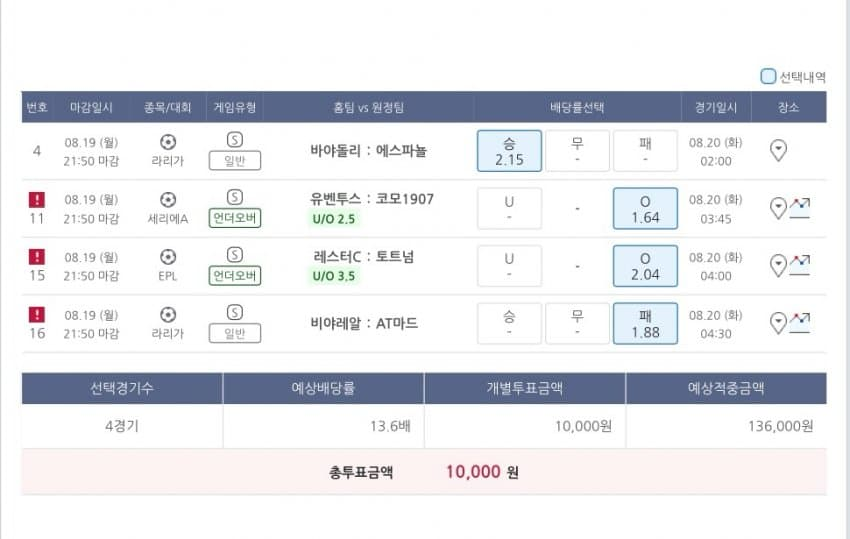
Task: Toggle 패 1.88 pick for 비야레알 match
Action: point(645,323)
